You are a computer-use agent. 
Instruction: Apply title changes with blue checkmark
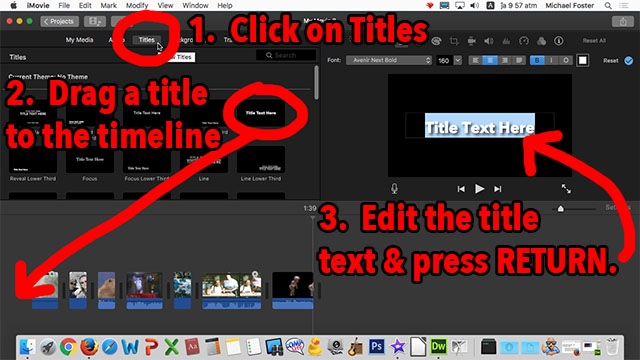click(x=629, y=61)
